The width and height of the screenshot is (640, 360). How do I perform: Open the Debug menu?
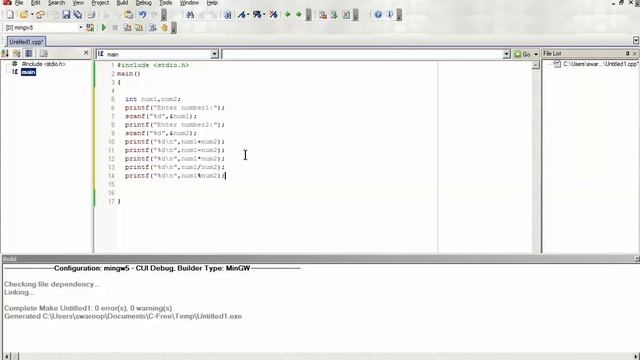click(x=143, y=3)
